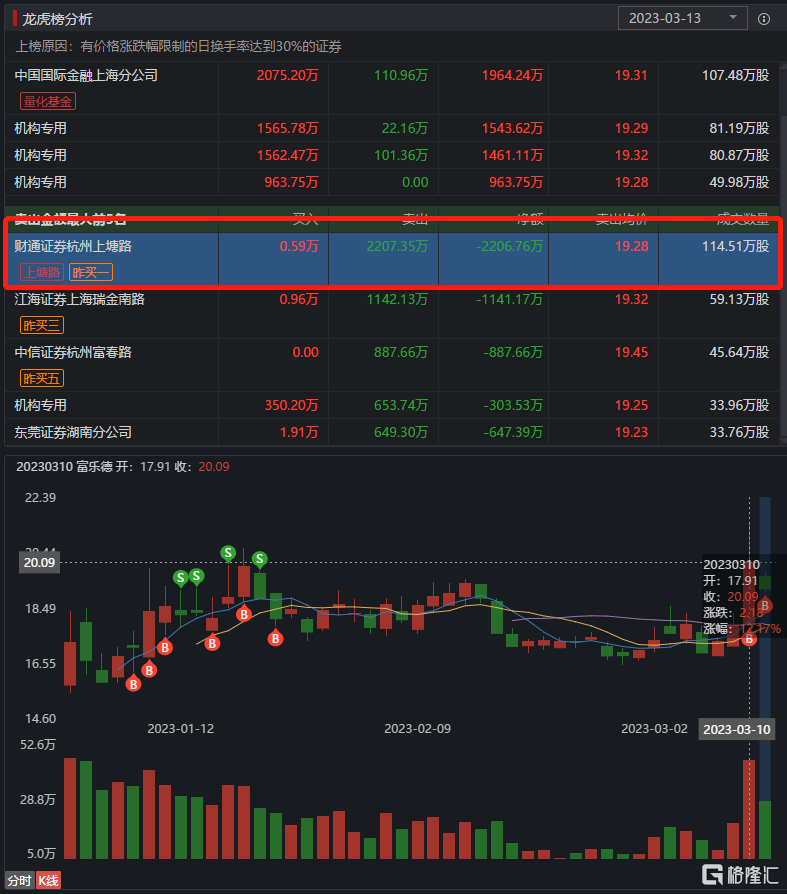Click the 963.75万 buy amount cell

[291, 182]
